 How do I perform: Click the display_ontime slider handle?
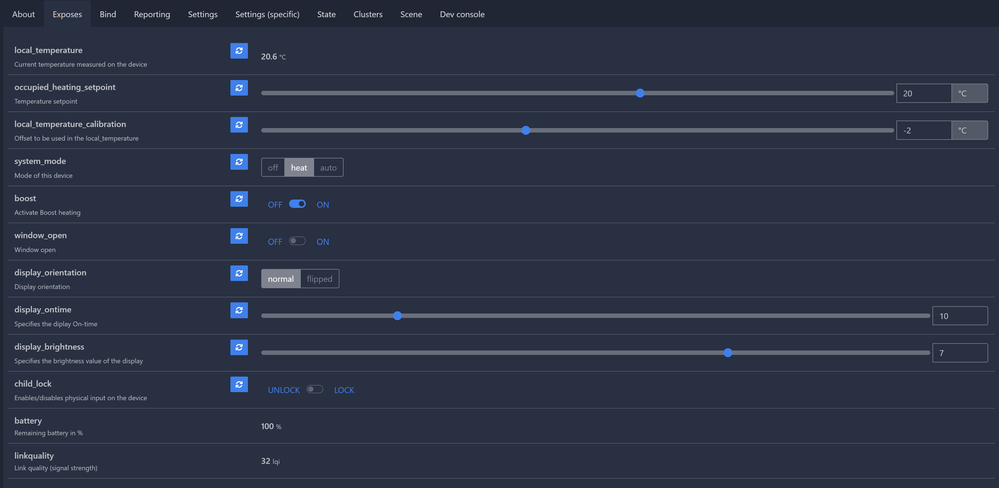coord(398,316)
